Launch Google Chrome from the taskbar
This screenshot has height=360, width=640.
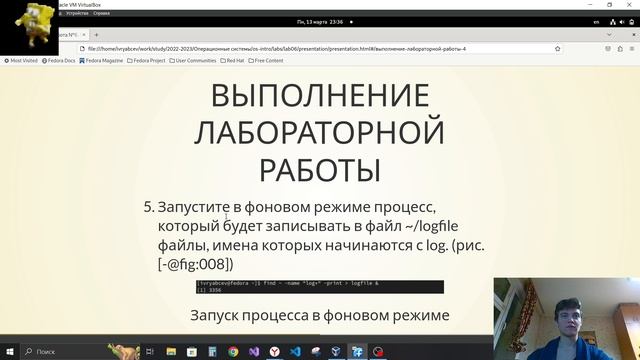[x=233, y=351]
